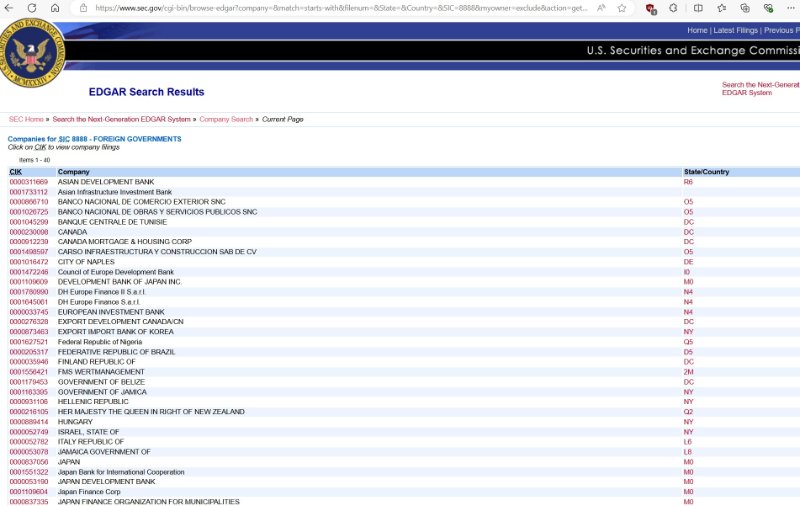Open CIK for Council of Europe Development Bank
This screenshot has height=506, width=800.
point(29,272)
